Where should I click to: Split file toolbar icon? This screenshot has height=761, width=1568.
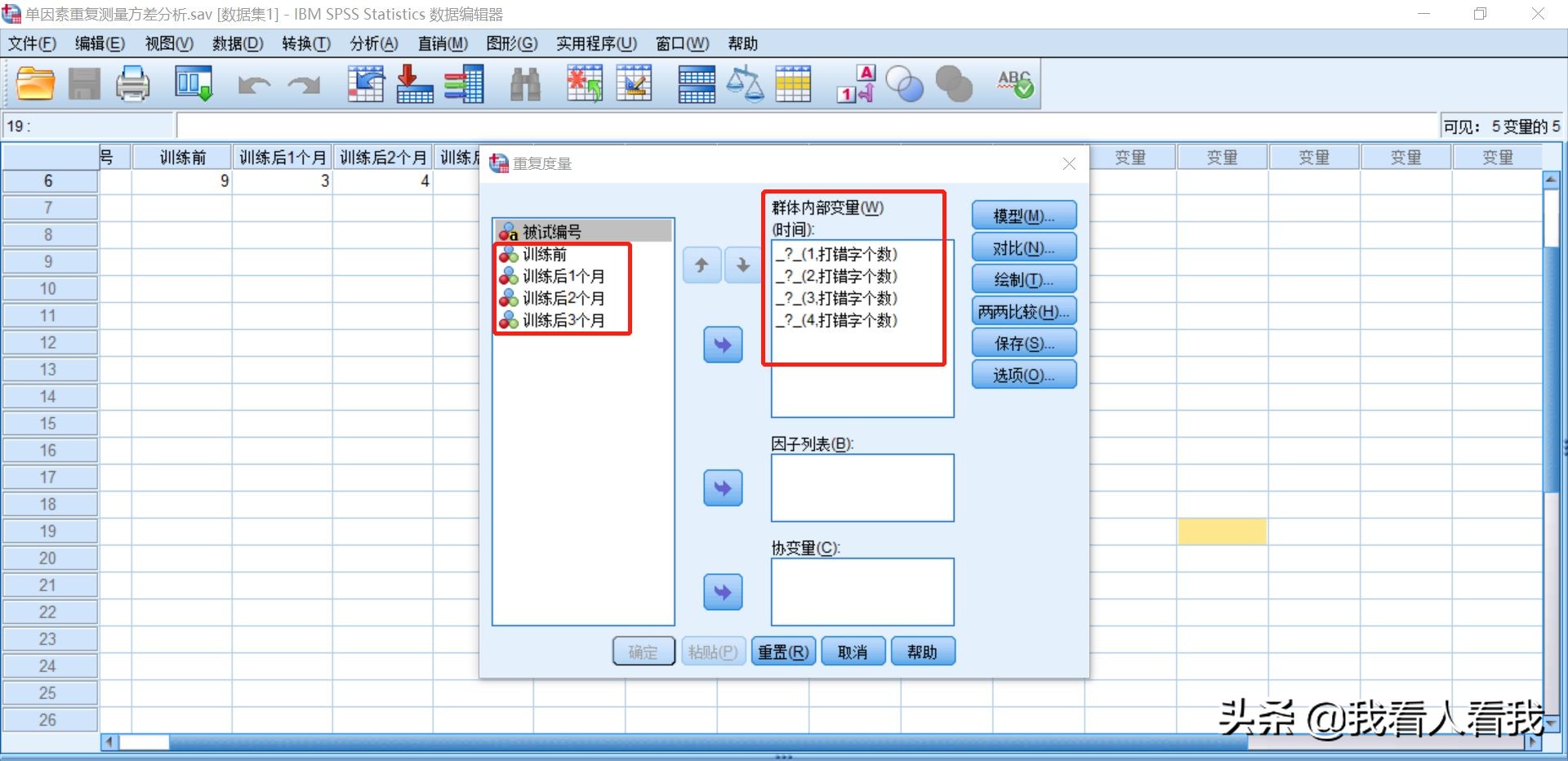point(697,84)
